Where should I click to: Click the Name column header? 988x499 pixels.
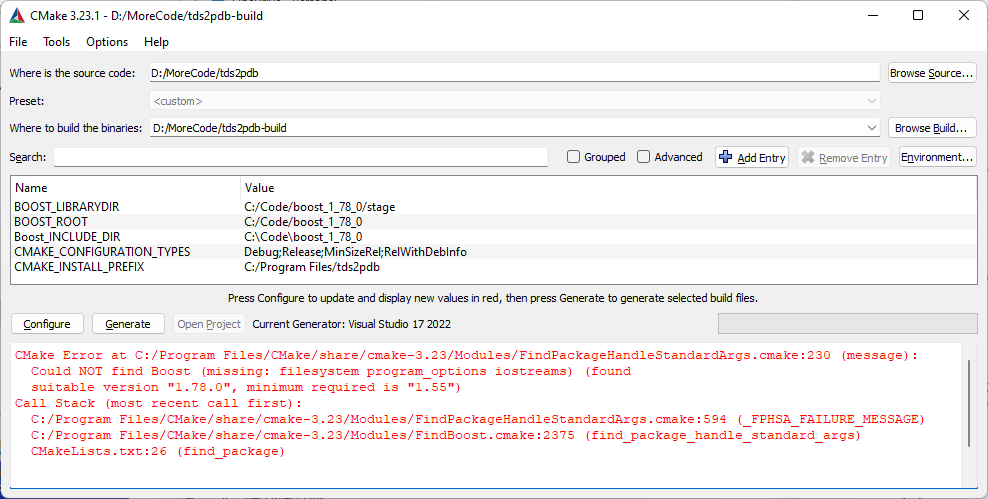click(x=126, y=188)
